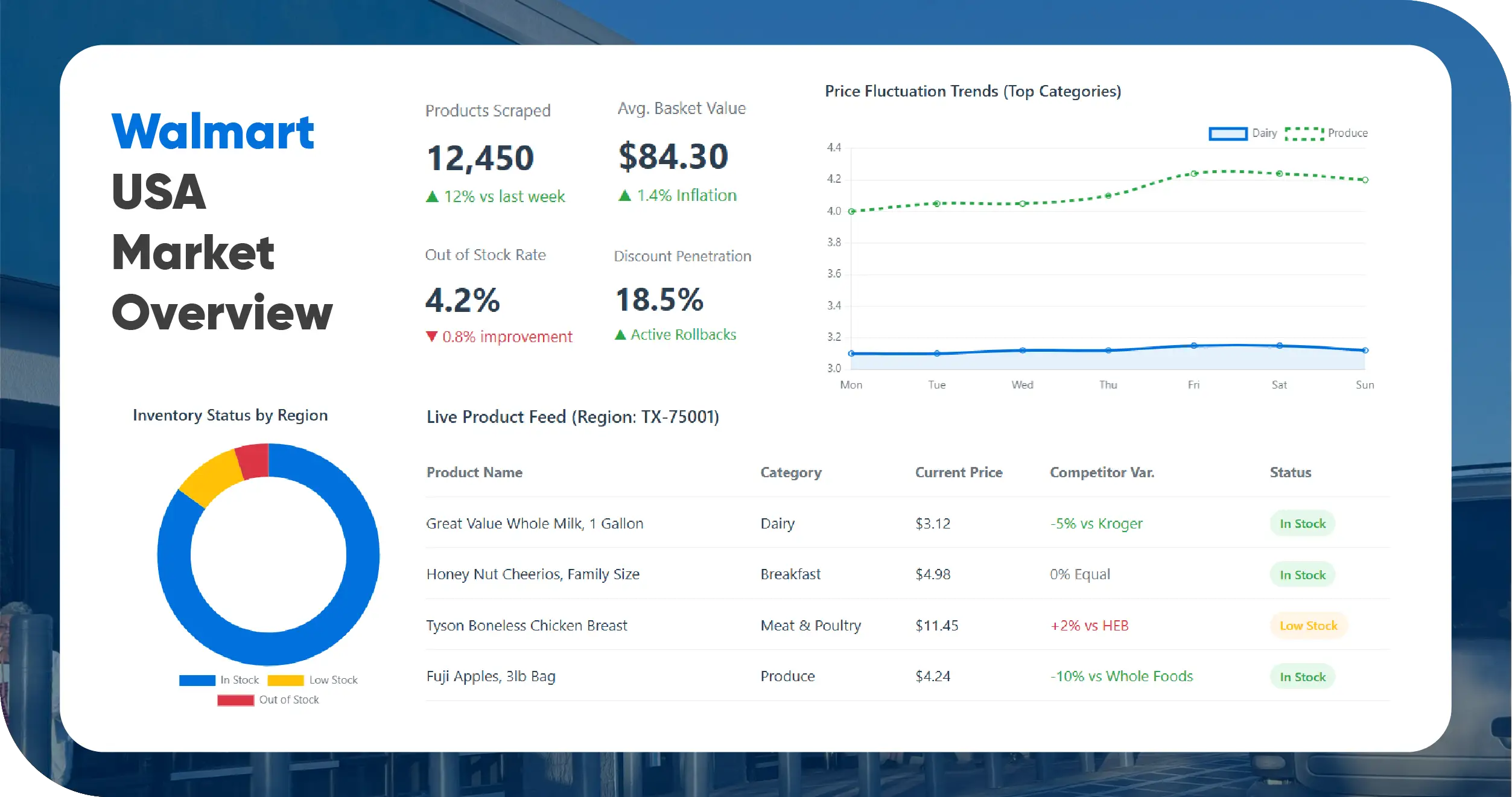The image size is (1512, 797).
Task: Sort by Current Price column header
Action: pyautogui.click(x=958, y=472)
